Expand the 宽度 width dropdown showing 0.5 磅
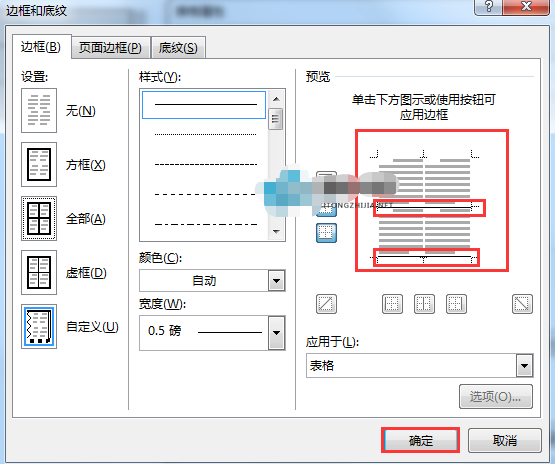Image resolution: width=555 pixels, height=464 pixels. click(x=212, y=333)
